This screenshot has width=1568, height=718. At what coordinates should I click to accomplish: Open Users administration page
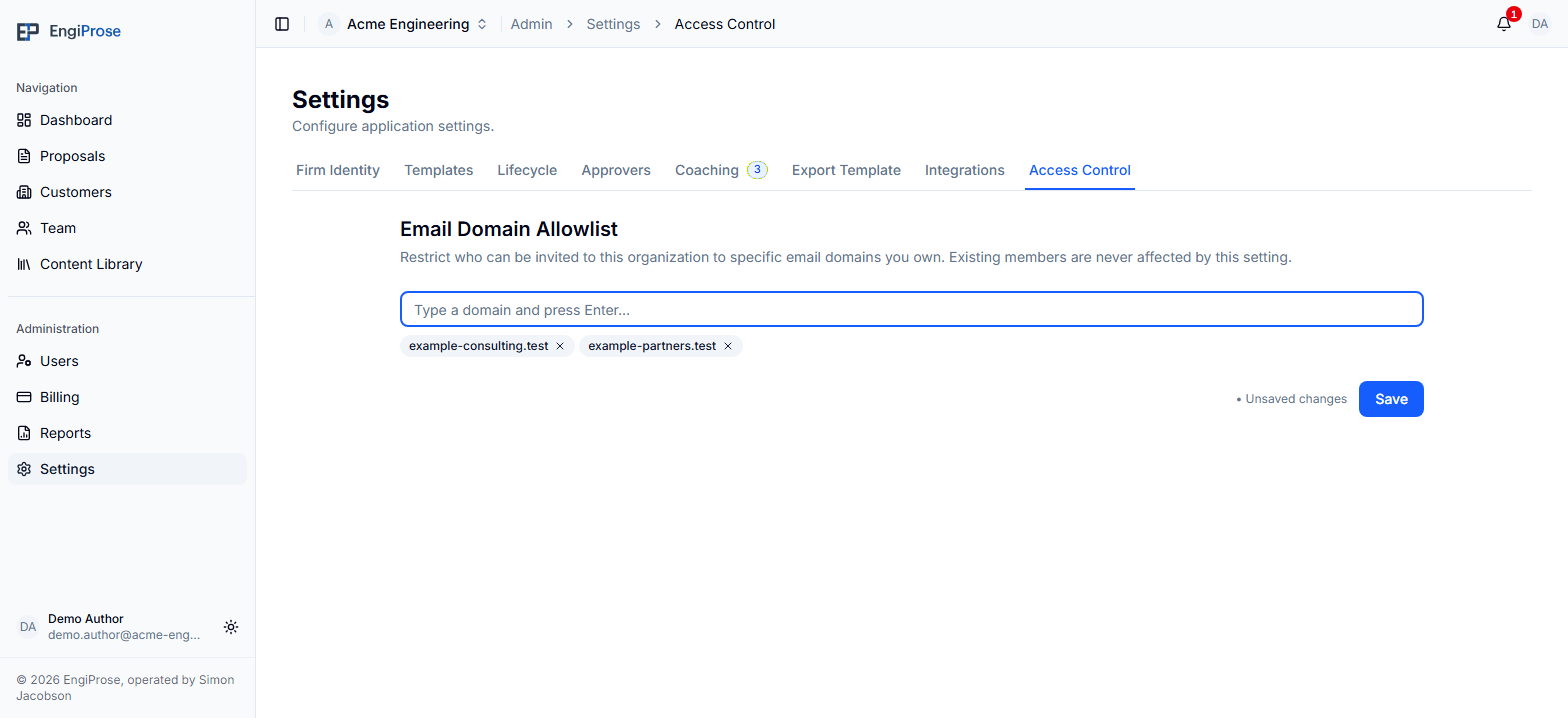click(x=127, y=361)
